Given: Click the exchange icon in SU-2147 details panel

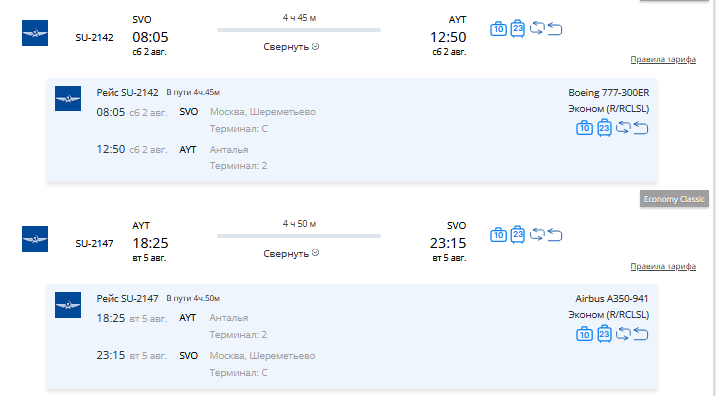Looking at the screenshot, I should tap(623, 334).
